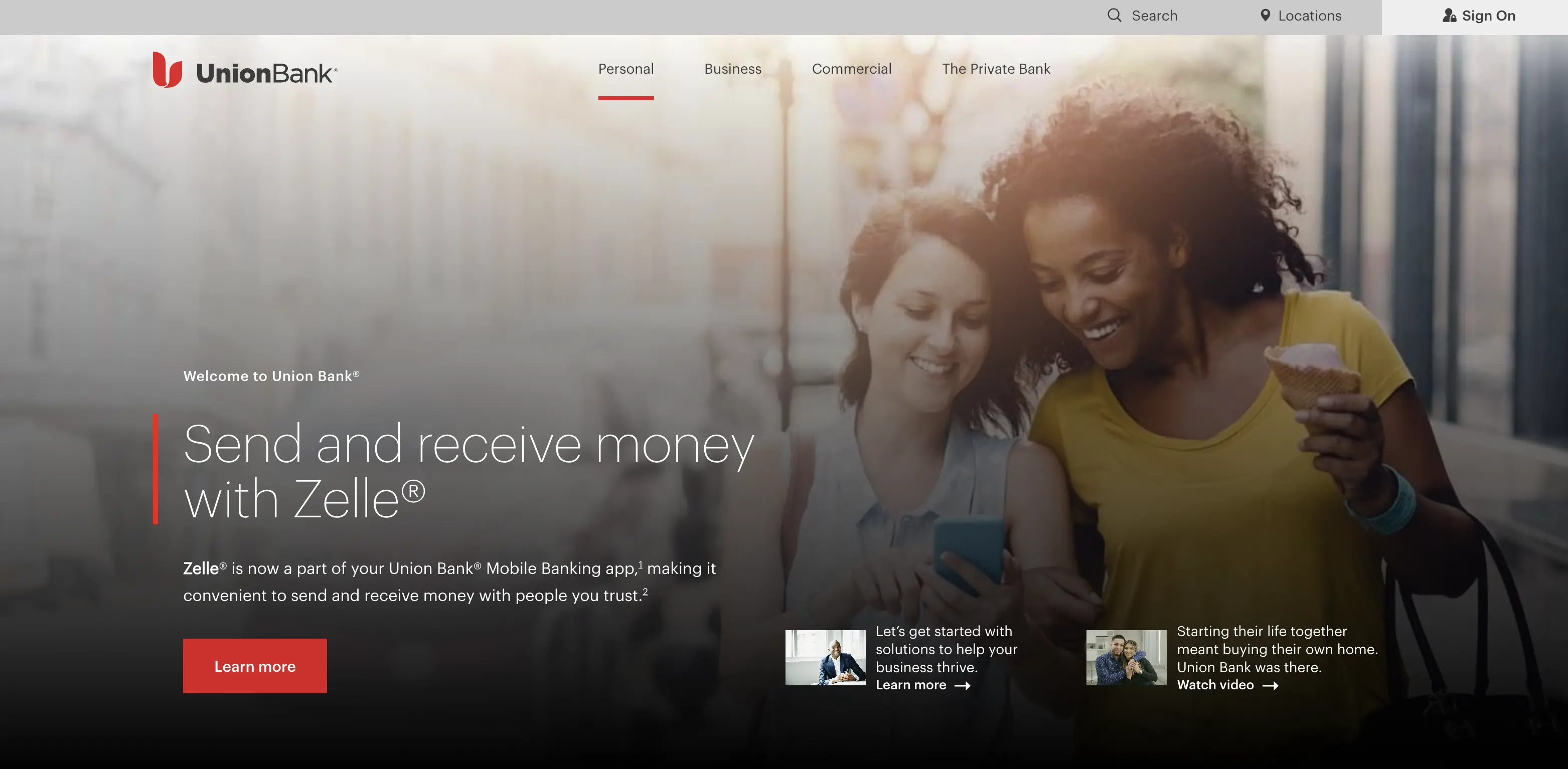Click "Send and receive money with Zelle" headline

click(x=468, y=471)
